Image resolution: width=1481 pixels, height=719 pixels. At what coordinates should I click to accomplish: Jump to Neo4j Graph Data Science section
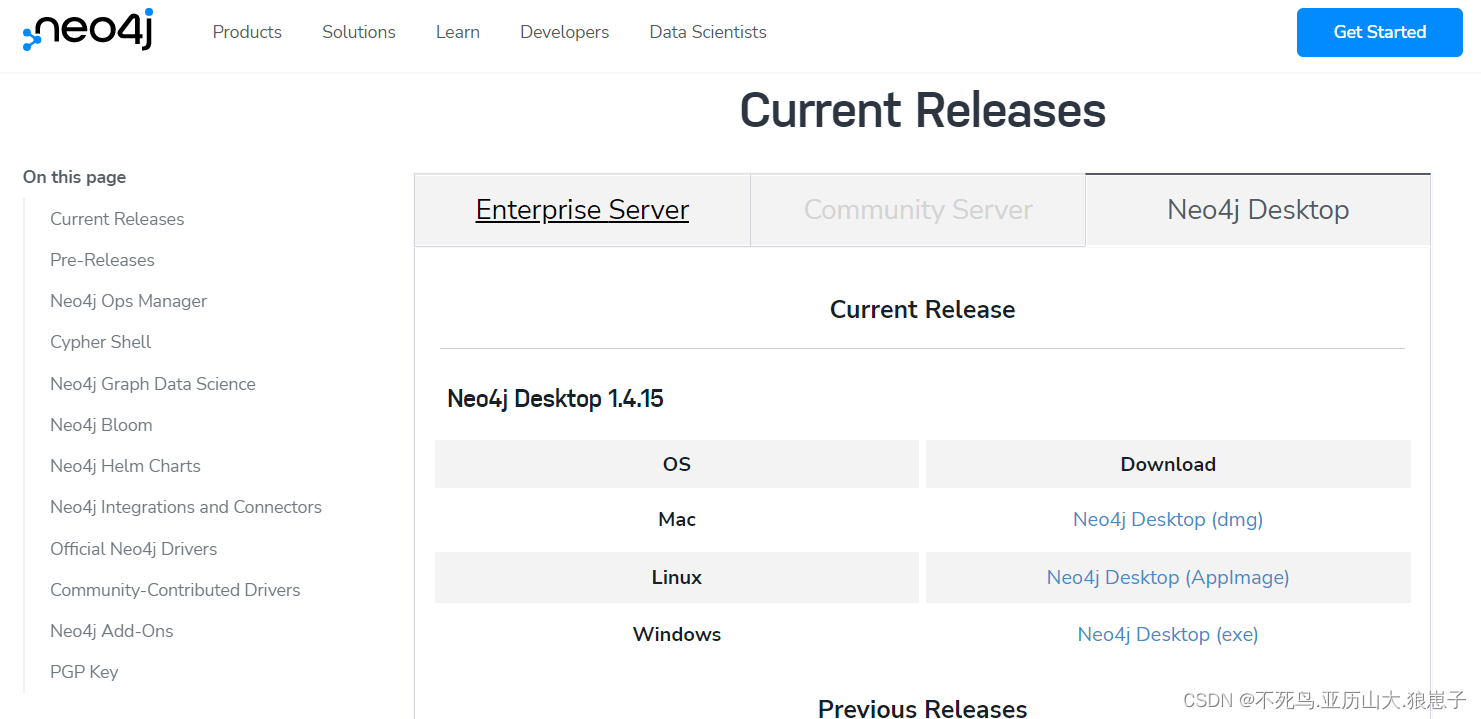pos(152,383)
